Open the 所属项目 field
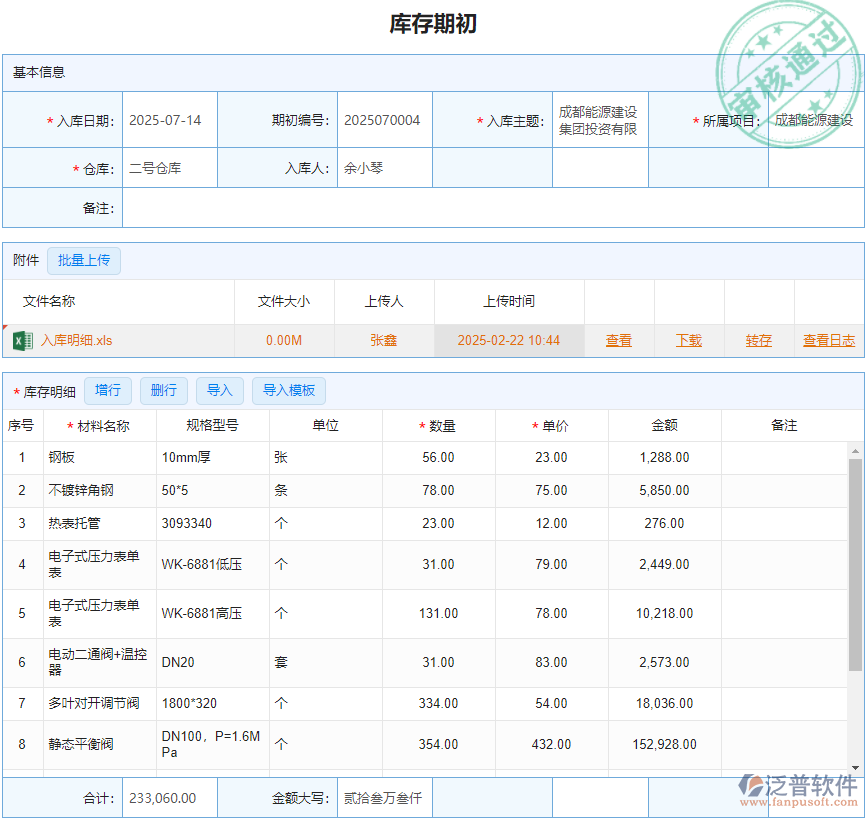Viewport: 868px width, 818px height. [814, 121]
